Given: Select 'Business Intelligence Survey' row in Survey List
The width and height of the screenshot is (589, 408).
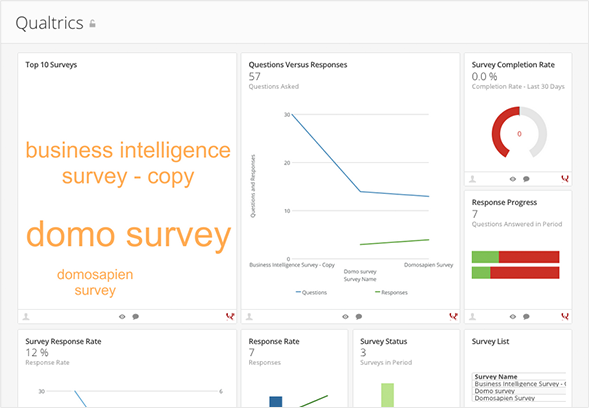Looking at the screenshot, I should click(x=519, y=384).
